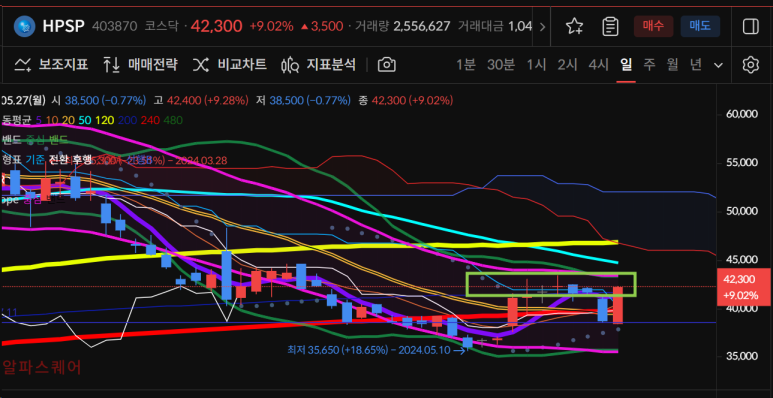
Task: Click the 최저 35,650 low marker label
Action: tap(376, 350)
